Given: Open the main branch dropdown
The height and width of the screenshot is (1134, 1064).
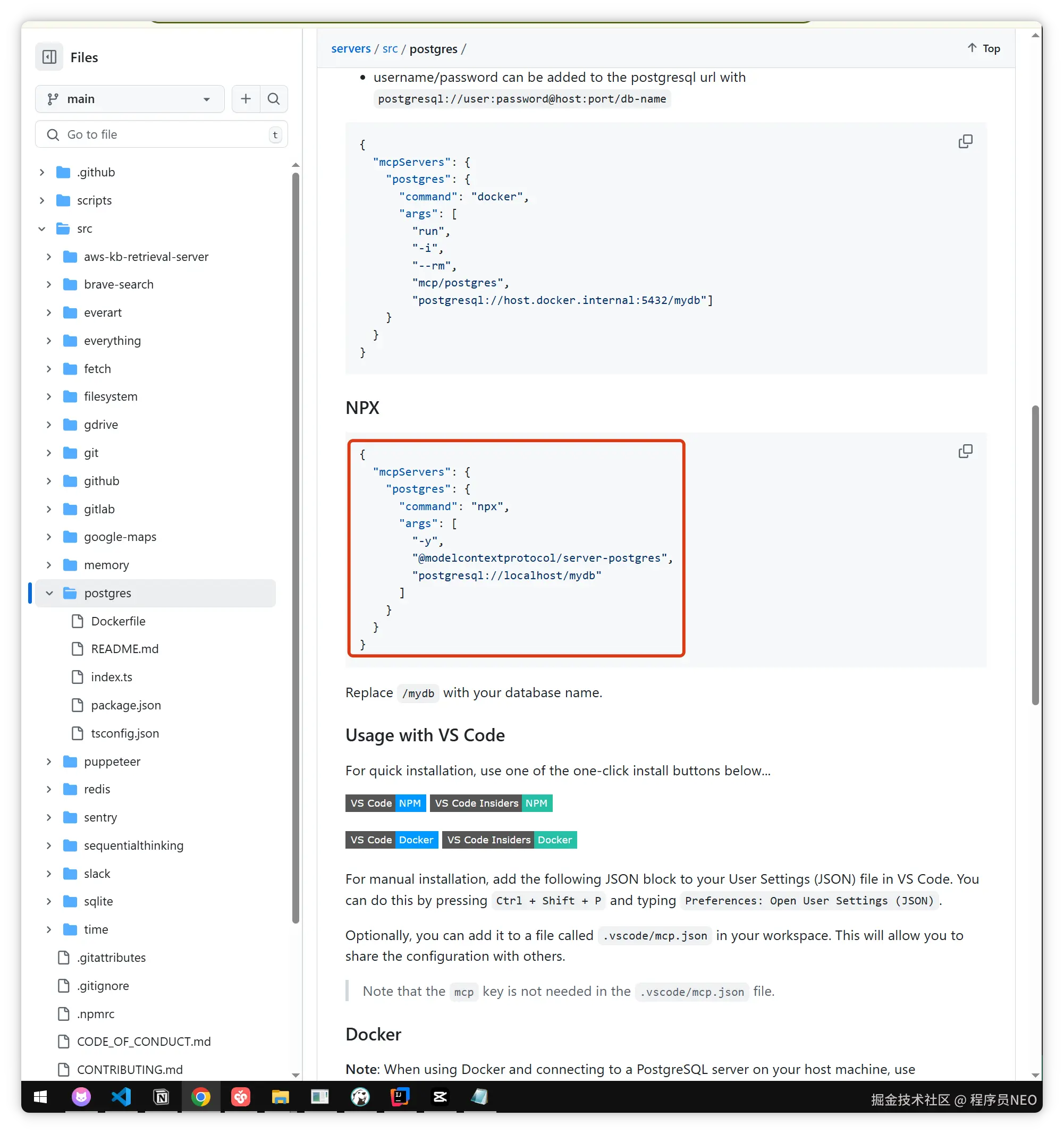Looking at the screenshot, I should (x=130, y=99).
